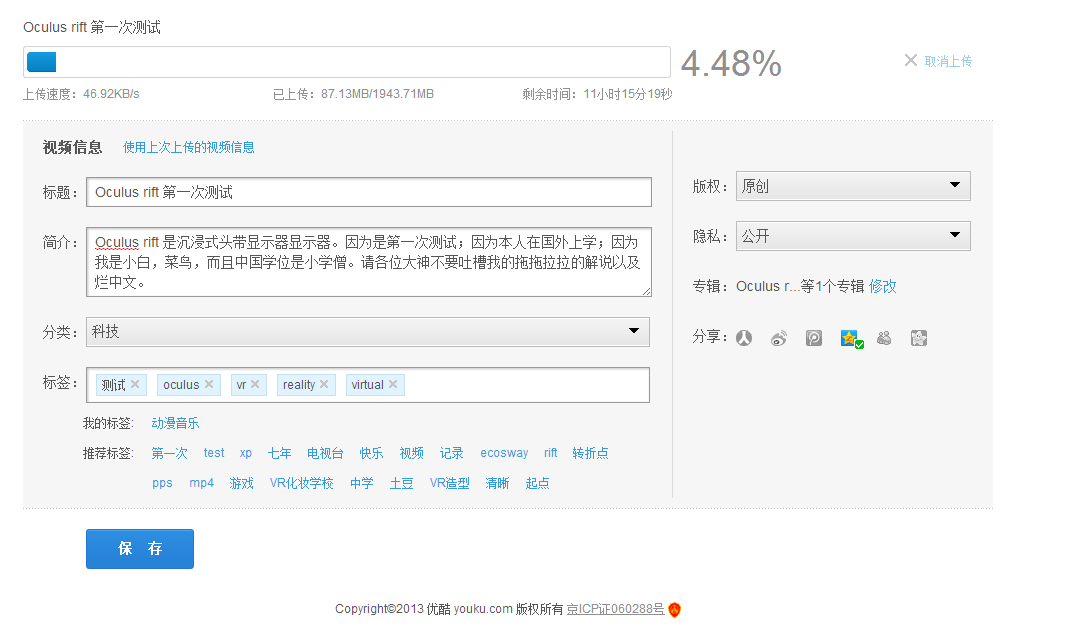Open the 隐私 dropdown showing 公开

click(853, 236)
